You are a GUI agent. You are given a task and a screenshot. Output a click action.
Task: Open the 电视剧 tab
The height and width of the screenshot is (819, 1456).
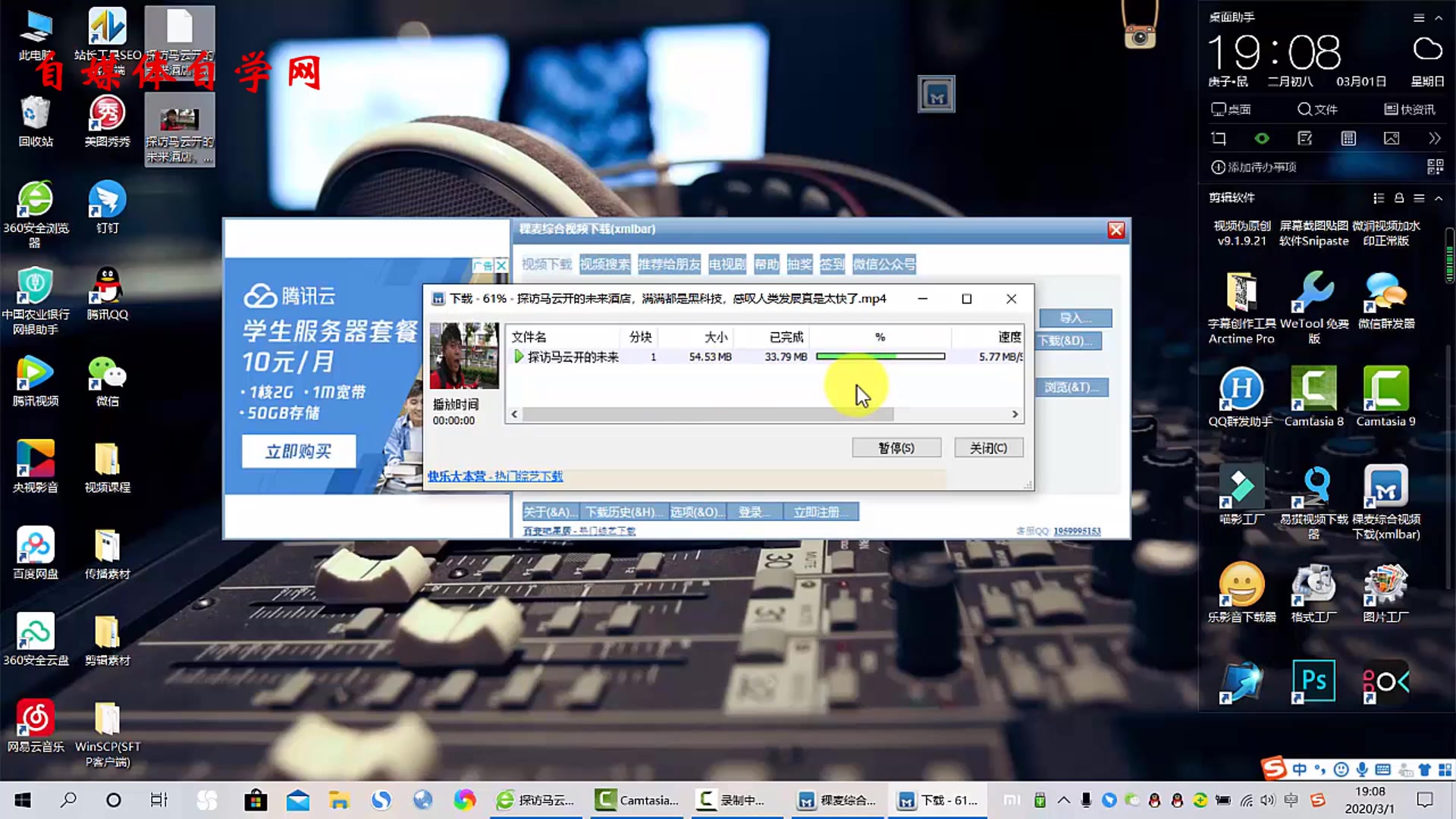(x=726, y=264)
